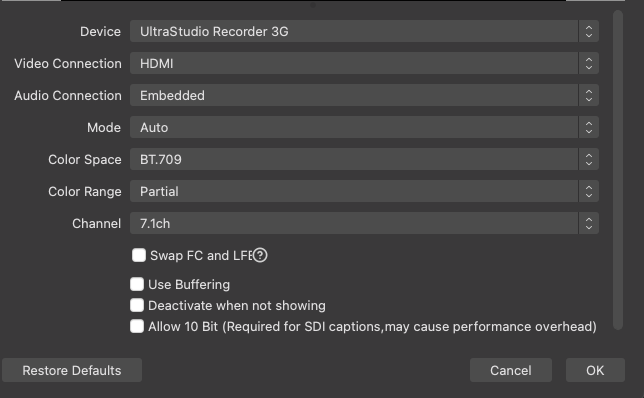Screen dimensions: 644x398
Task: Click the Cancel button
Action: pos(511,370)
